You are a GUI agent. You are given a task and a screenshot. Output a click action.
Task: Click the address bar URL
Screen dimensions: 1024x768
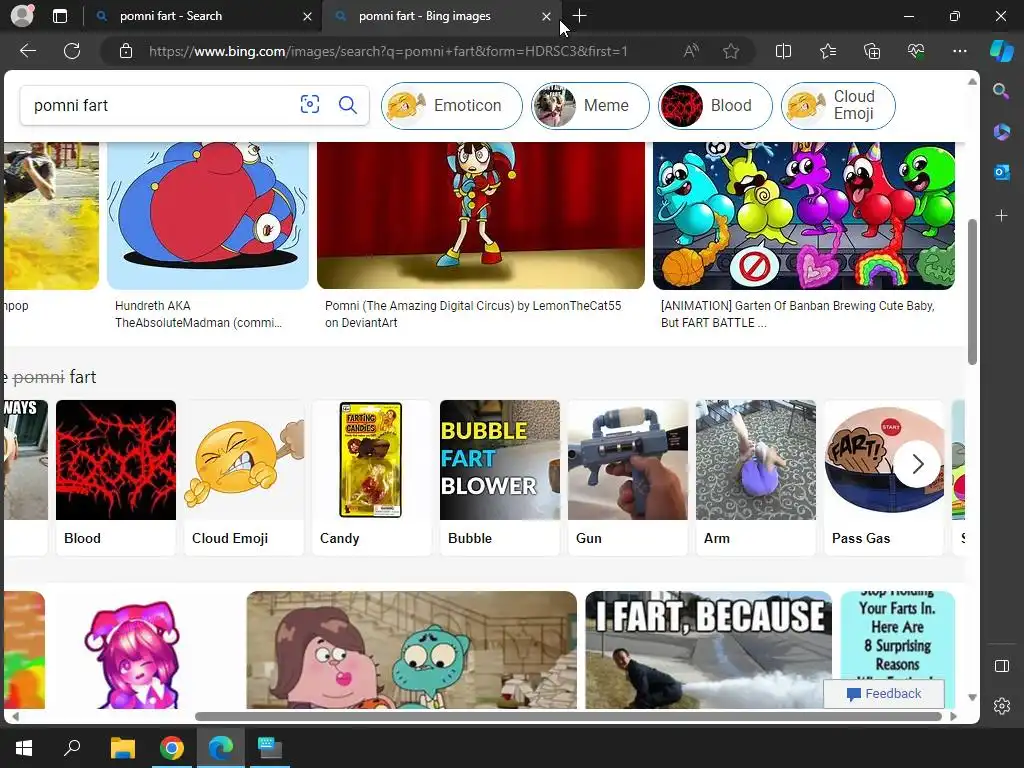point(388,51)
